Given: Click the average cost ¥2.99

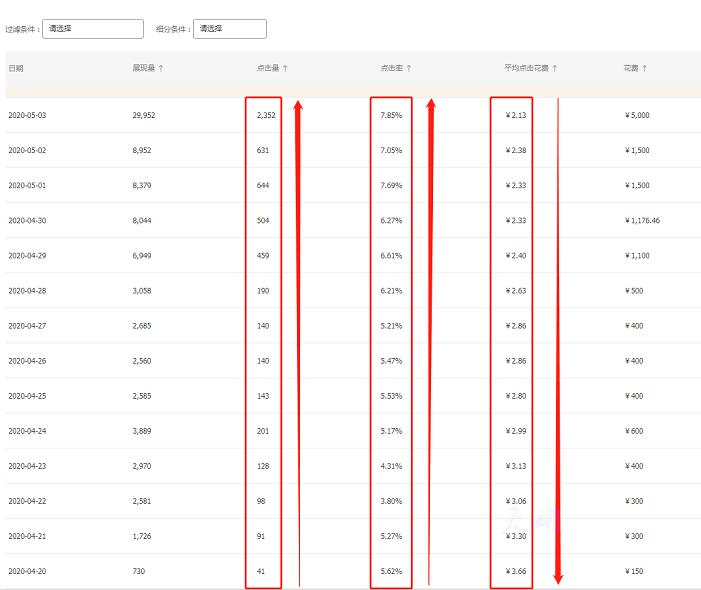Looking at the screenshot, I should [x=516, y=431].
